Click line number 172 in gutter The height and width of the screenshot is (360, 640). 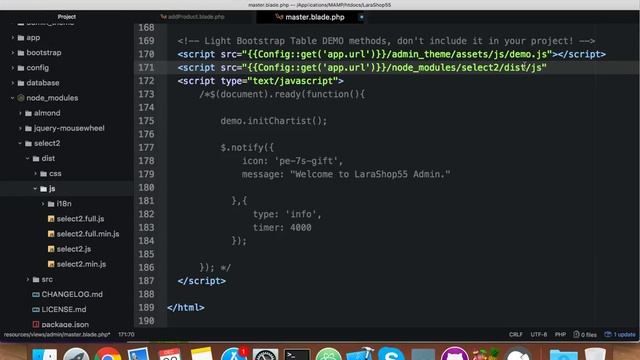tap(146, 81)
